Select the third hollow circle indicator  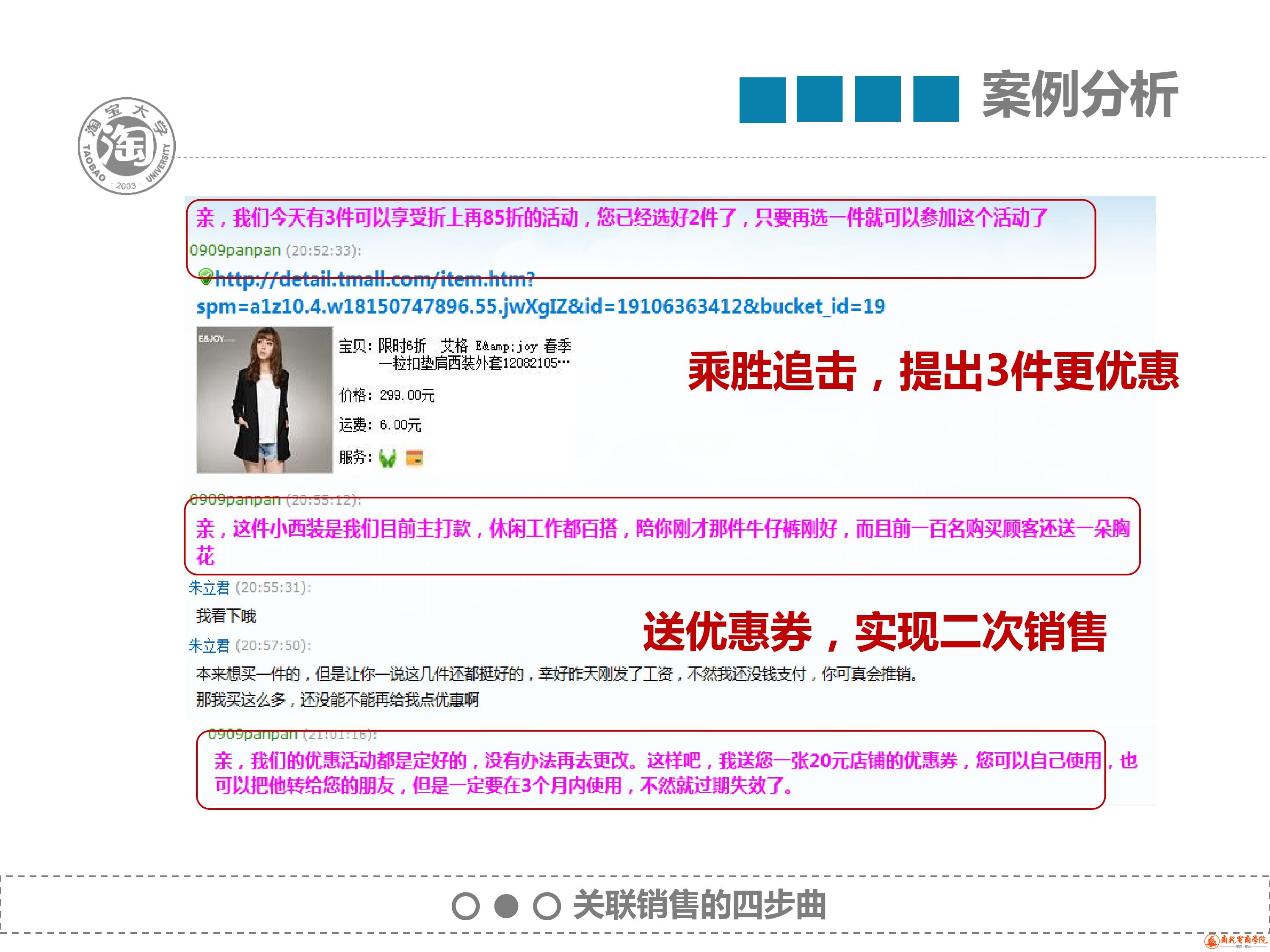pos(547,906)
